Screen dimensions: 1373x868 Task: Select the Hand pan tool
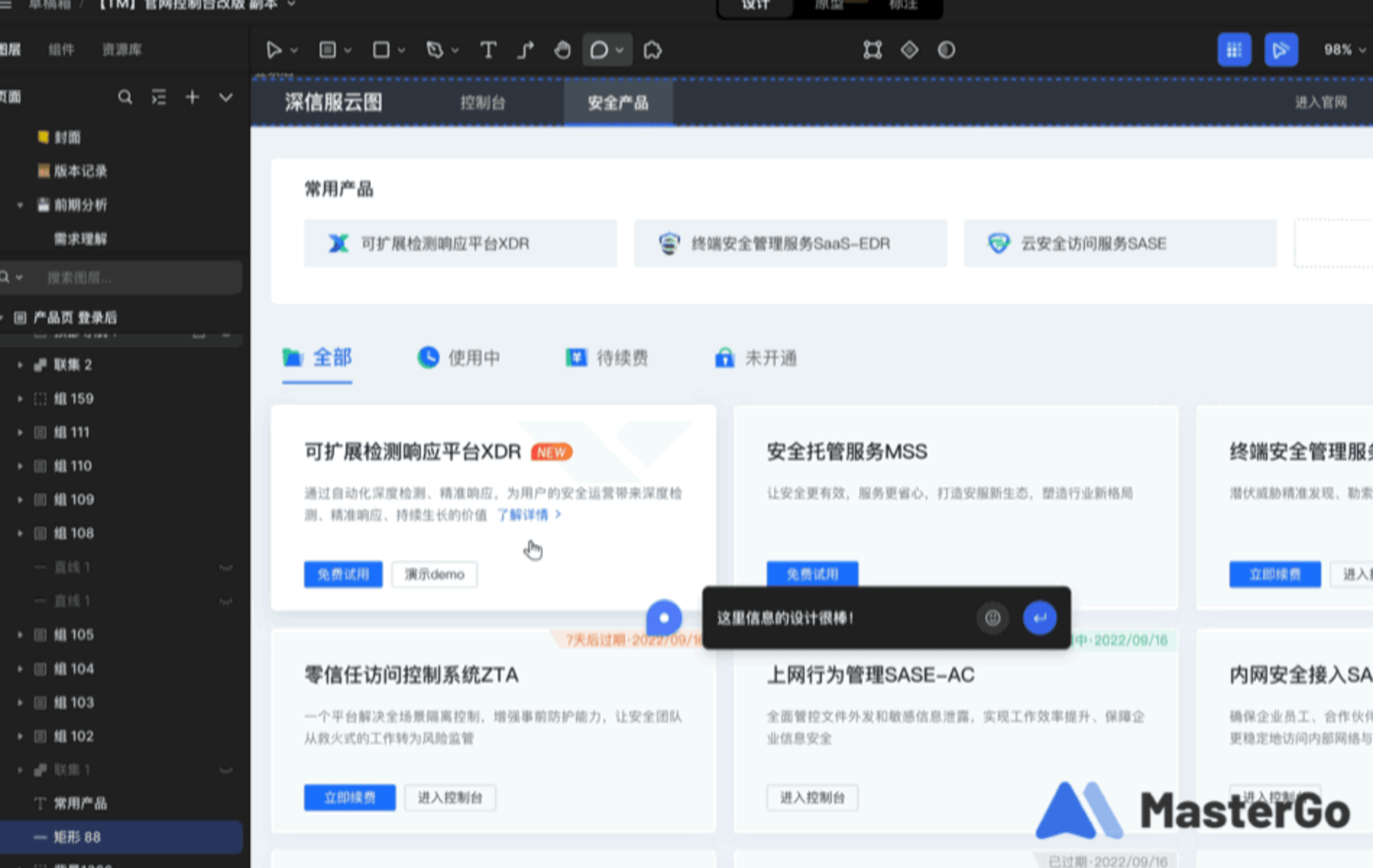tap(562, 50)
